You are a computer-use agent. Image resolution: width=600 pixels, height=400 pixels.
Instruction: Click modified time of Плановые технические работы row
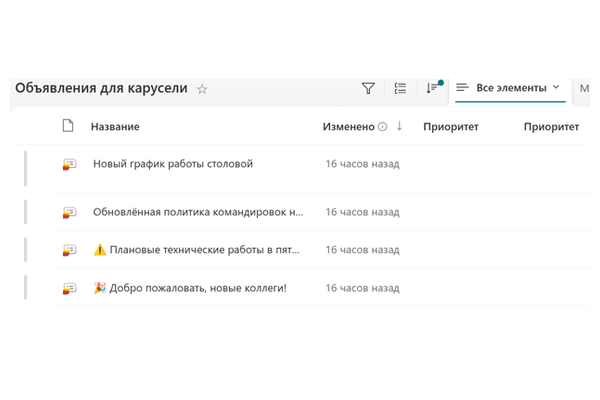pos(362,250)
